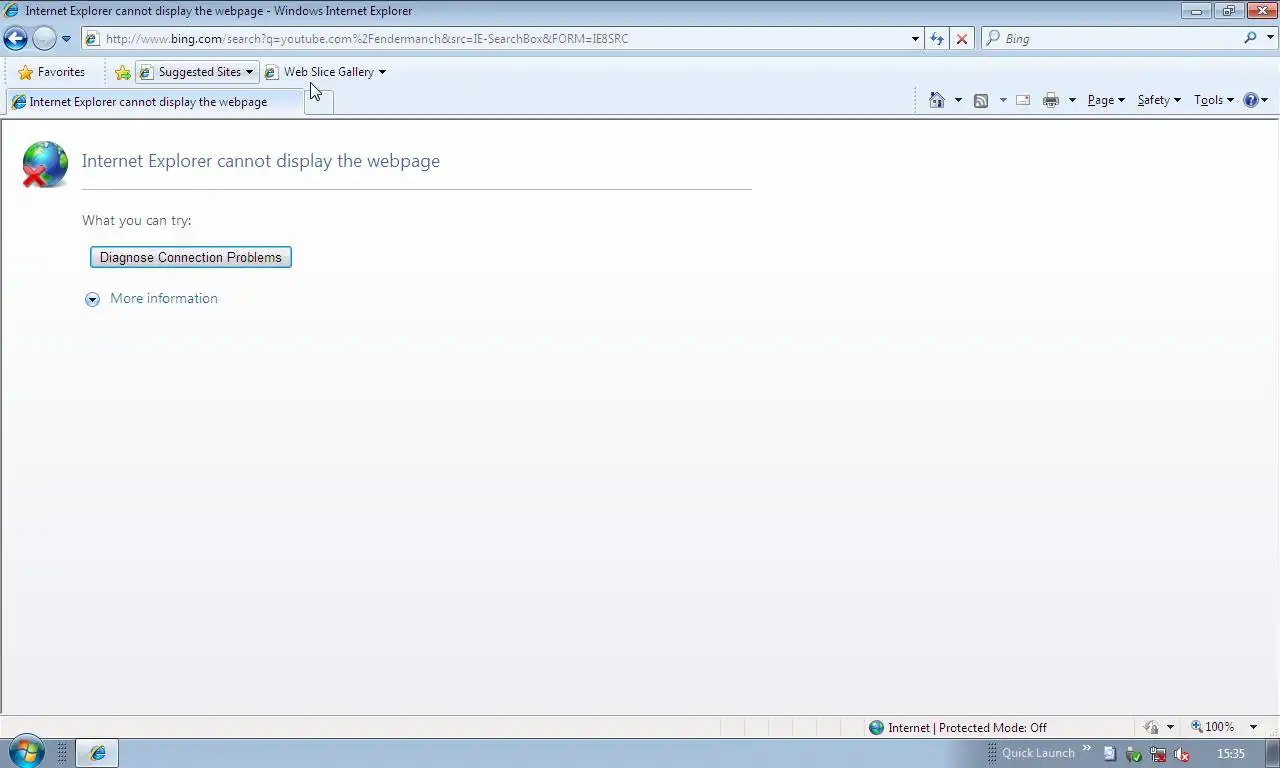
Task: Click the globe error icon on the page
Action: pos(44,165)
